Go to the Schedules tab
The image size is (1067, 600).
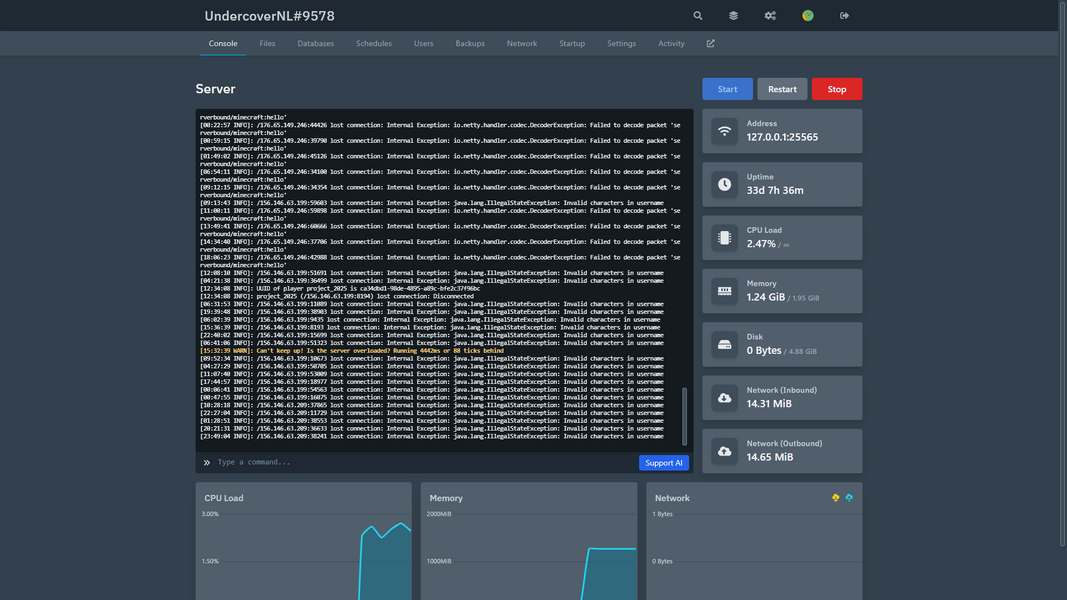(374, 44)
